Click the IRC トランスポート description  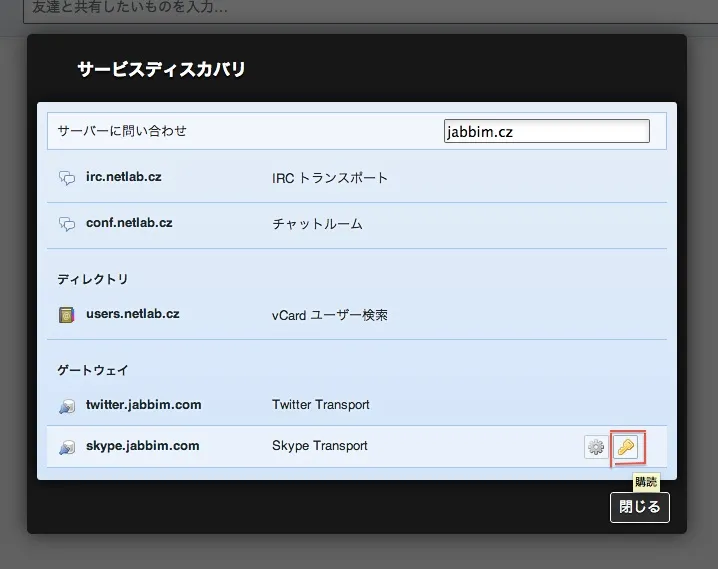pos(329,178)
